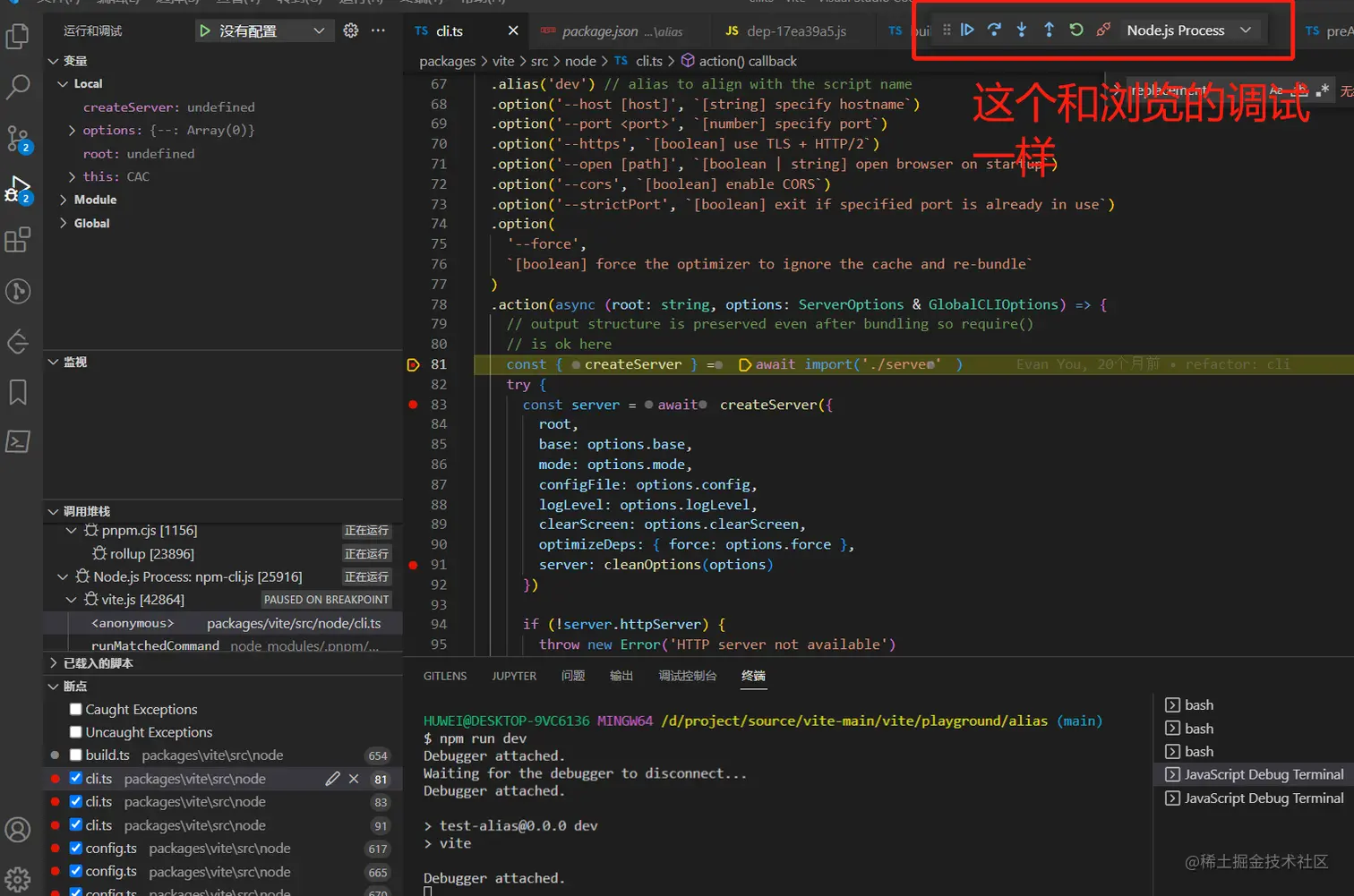The height and width of the screenshot is (896, 1354).
Task: Collapse the 变量 section
Action: click(54, 61)
